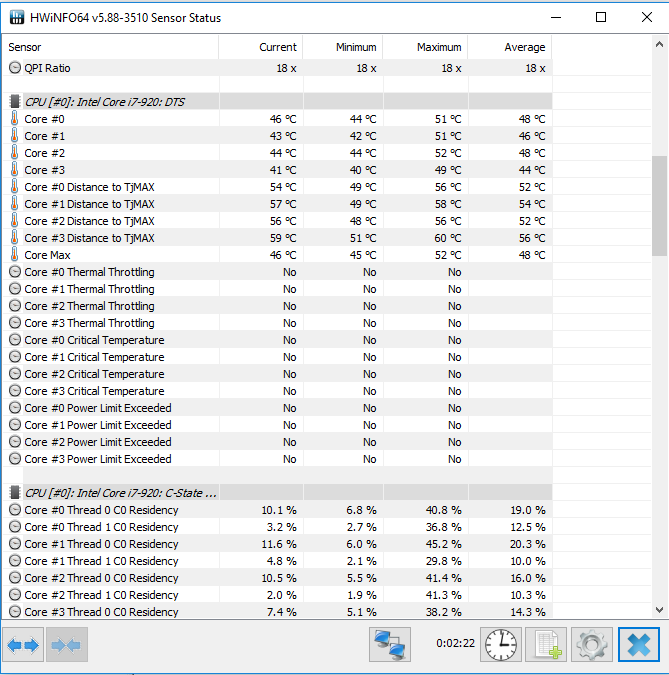
Task: Select the Core #3 Critical Temperature label
Action: coord(94,391)
